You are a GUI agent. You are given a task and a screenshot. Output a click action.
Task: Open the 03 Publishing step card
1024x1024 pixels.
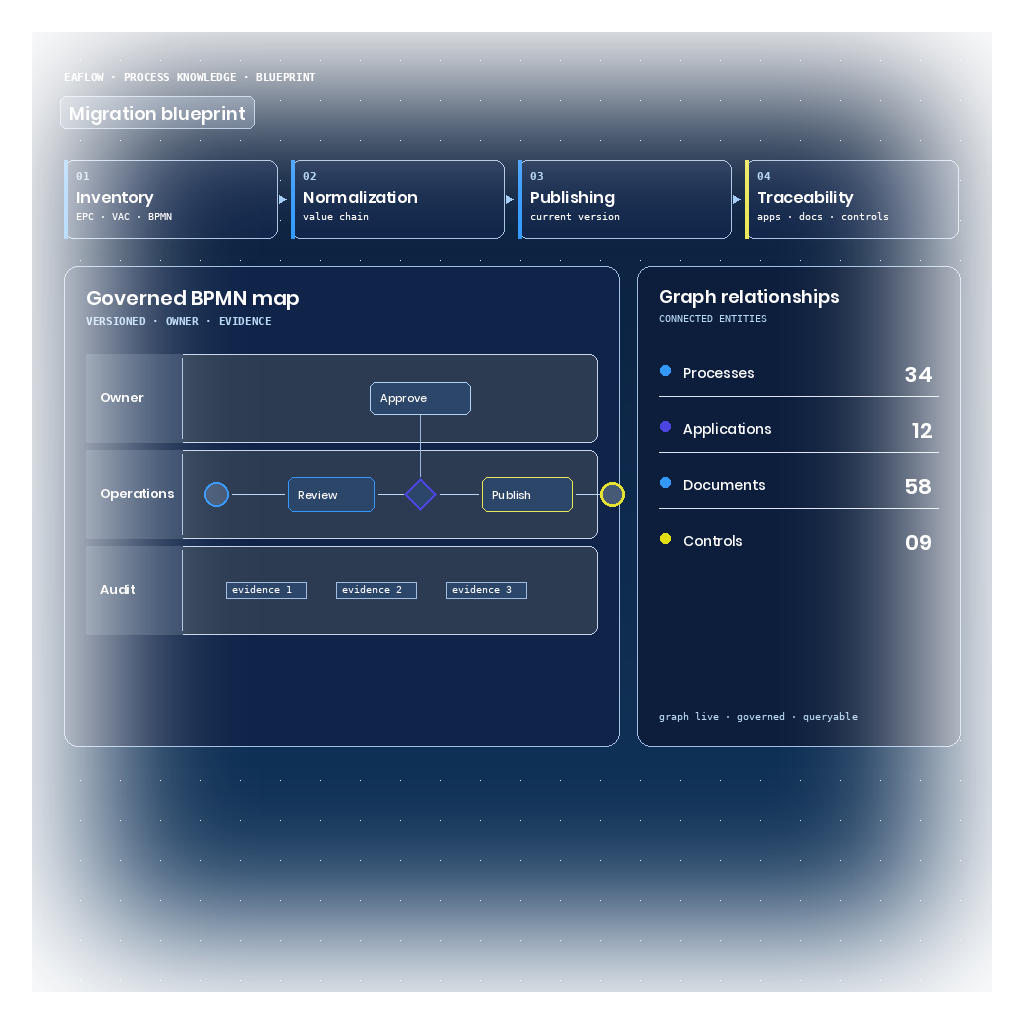tap(625, 199)
